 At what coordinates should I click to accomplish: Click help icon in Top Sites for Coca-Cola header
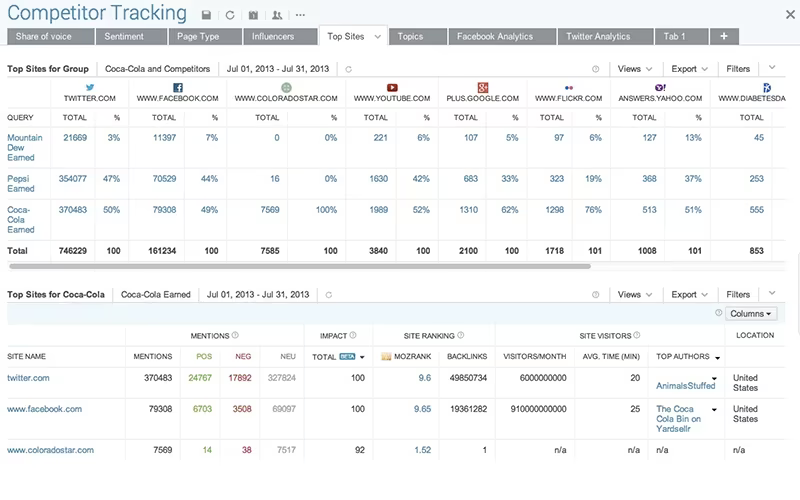[595, 294]
